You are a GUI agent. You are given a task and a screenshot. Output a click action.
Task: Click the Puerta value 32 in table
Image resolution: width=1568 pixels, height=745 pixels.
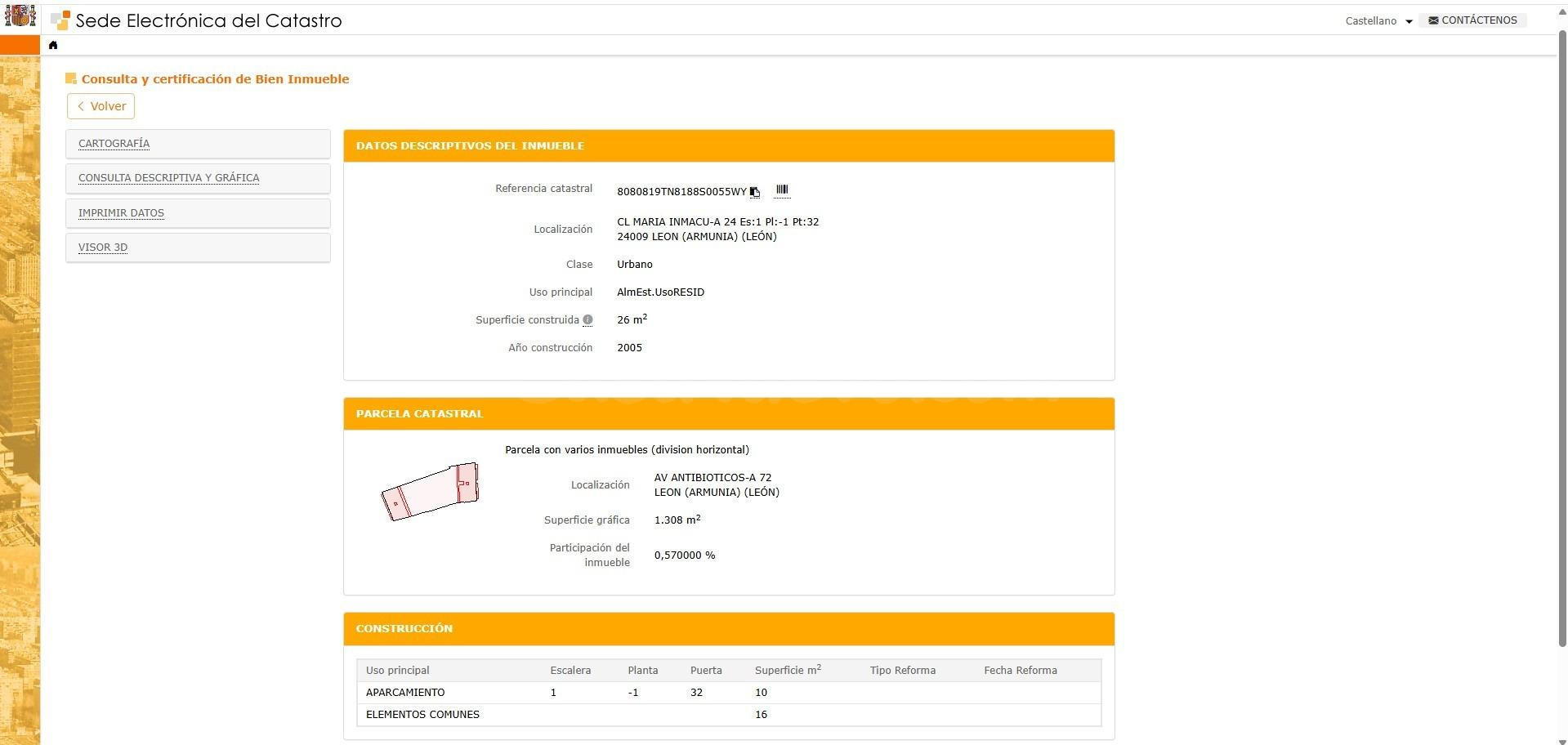696,693
